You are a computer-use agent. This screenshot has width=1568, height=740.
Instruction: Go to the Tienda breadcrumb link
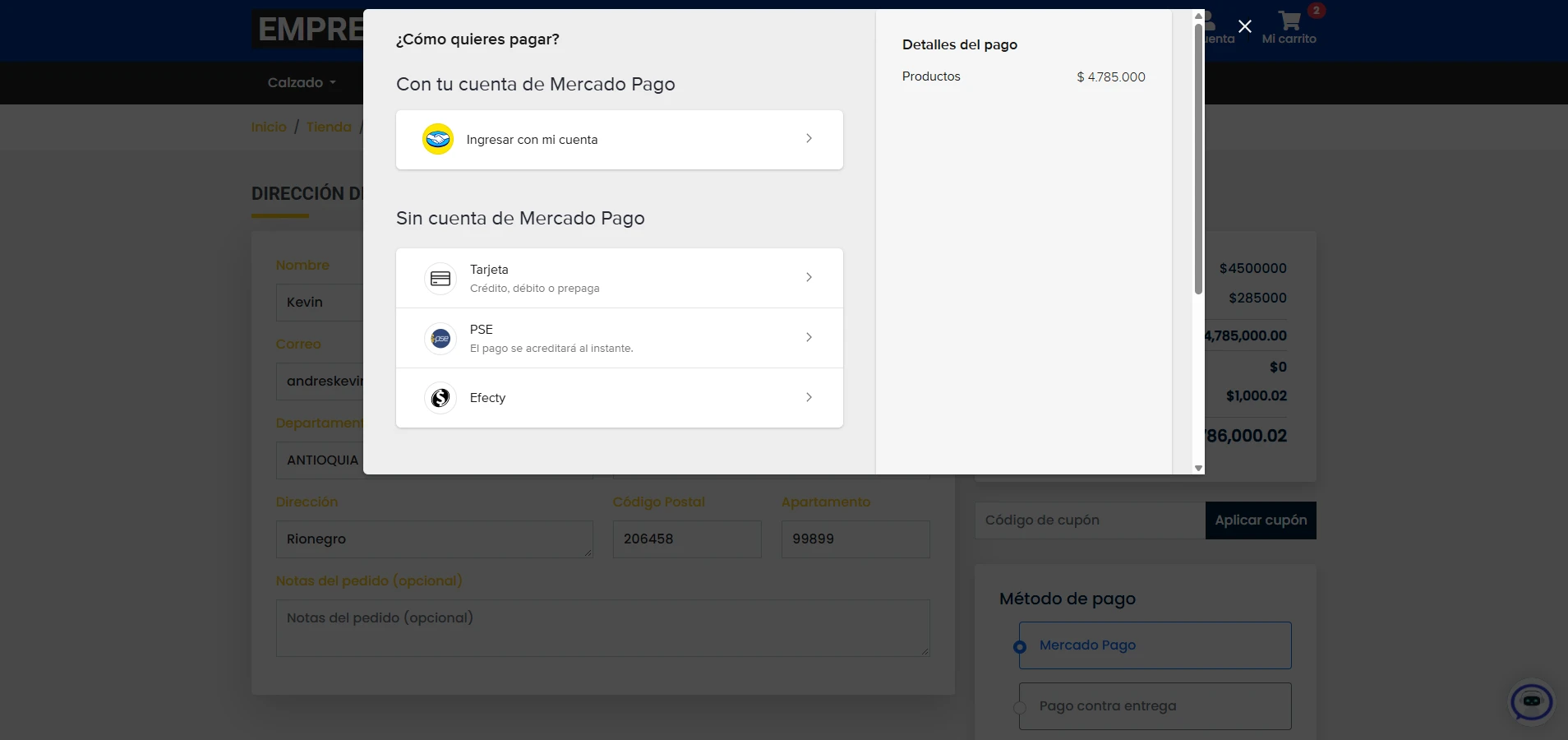point(329,127)
